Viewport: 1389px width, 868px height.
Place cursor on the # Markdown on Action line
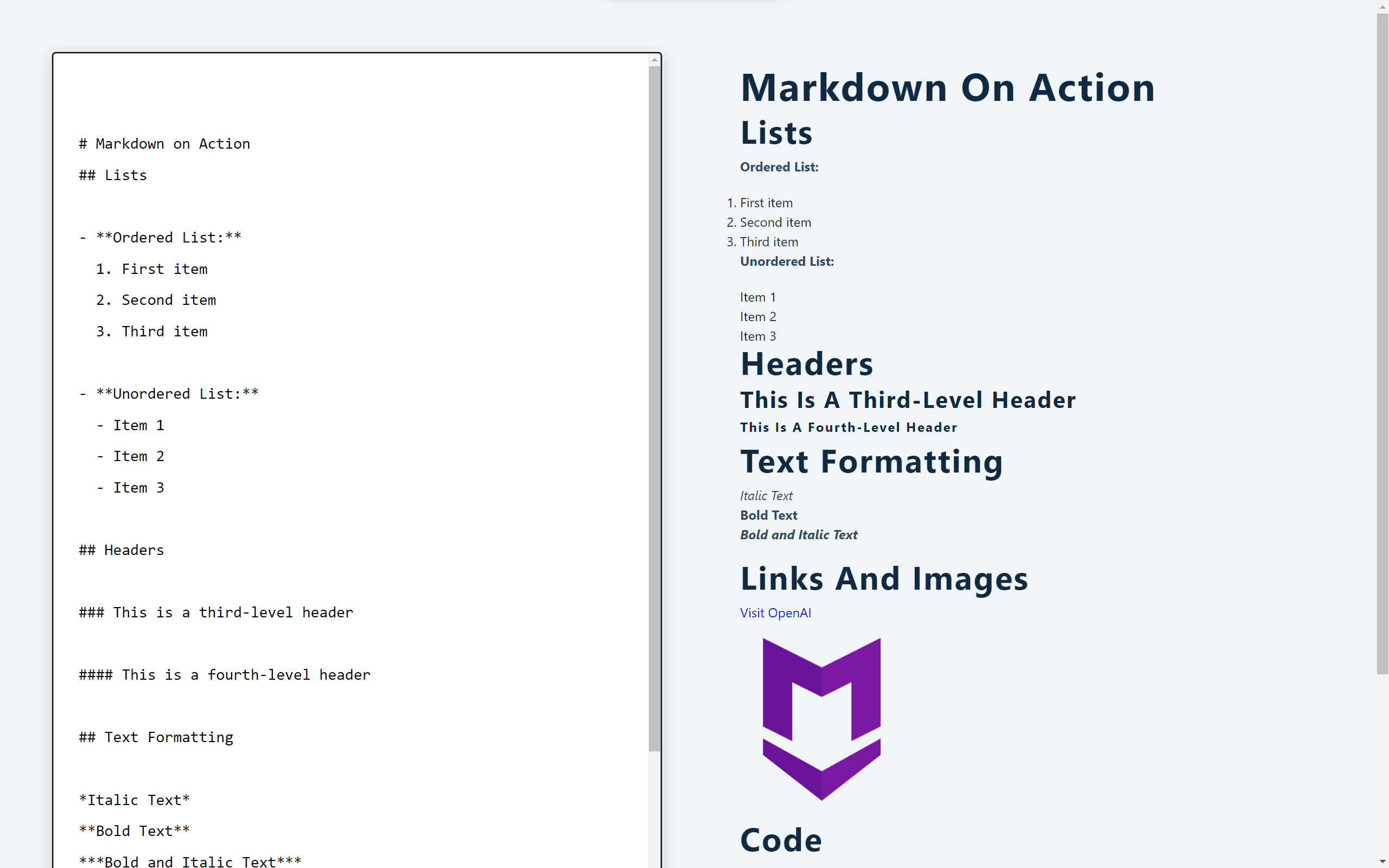(164, 144)
